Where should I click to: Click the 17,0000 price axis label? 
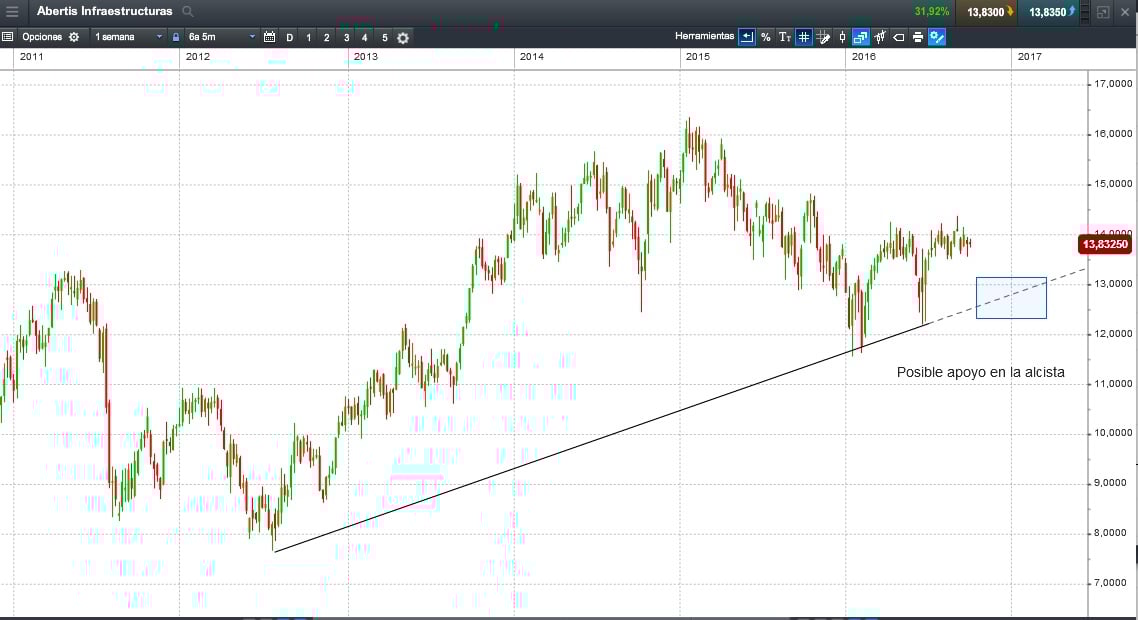[1113, 84]
